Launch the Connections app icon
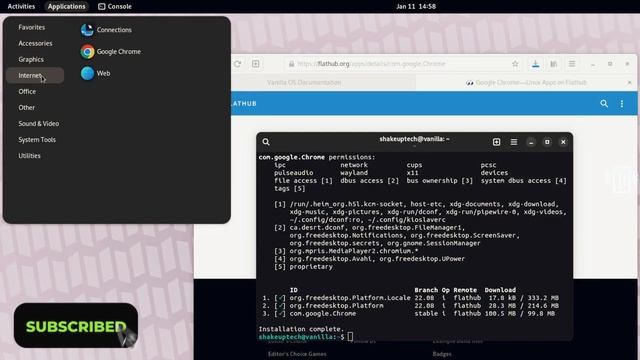 click(87, 30)
